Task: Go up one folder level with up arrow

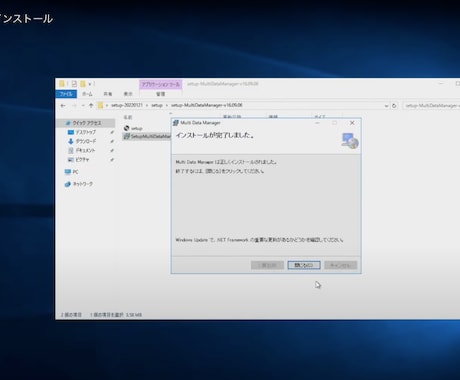Action: tap(91, 106)
